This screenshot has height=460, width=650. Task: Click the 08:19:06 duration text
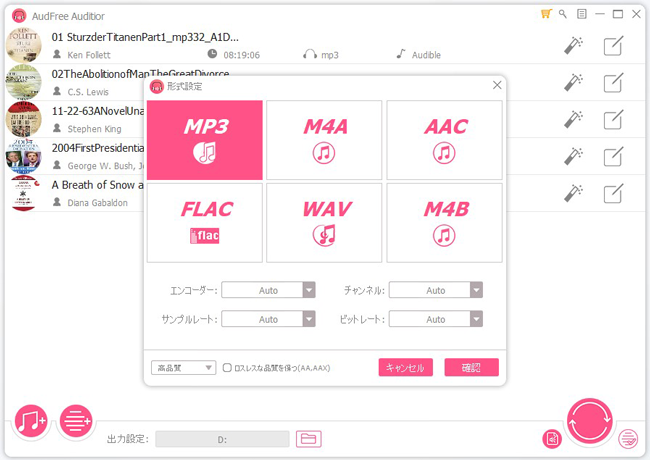(242, 55)
